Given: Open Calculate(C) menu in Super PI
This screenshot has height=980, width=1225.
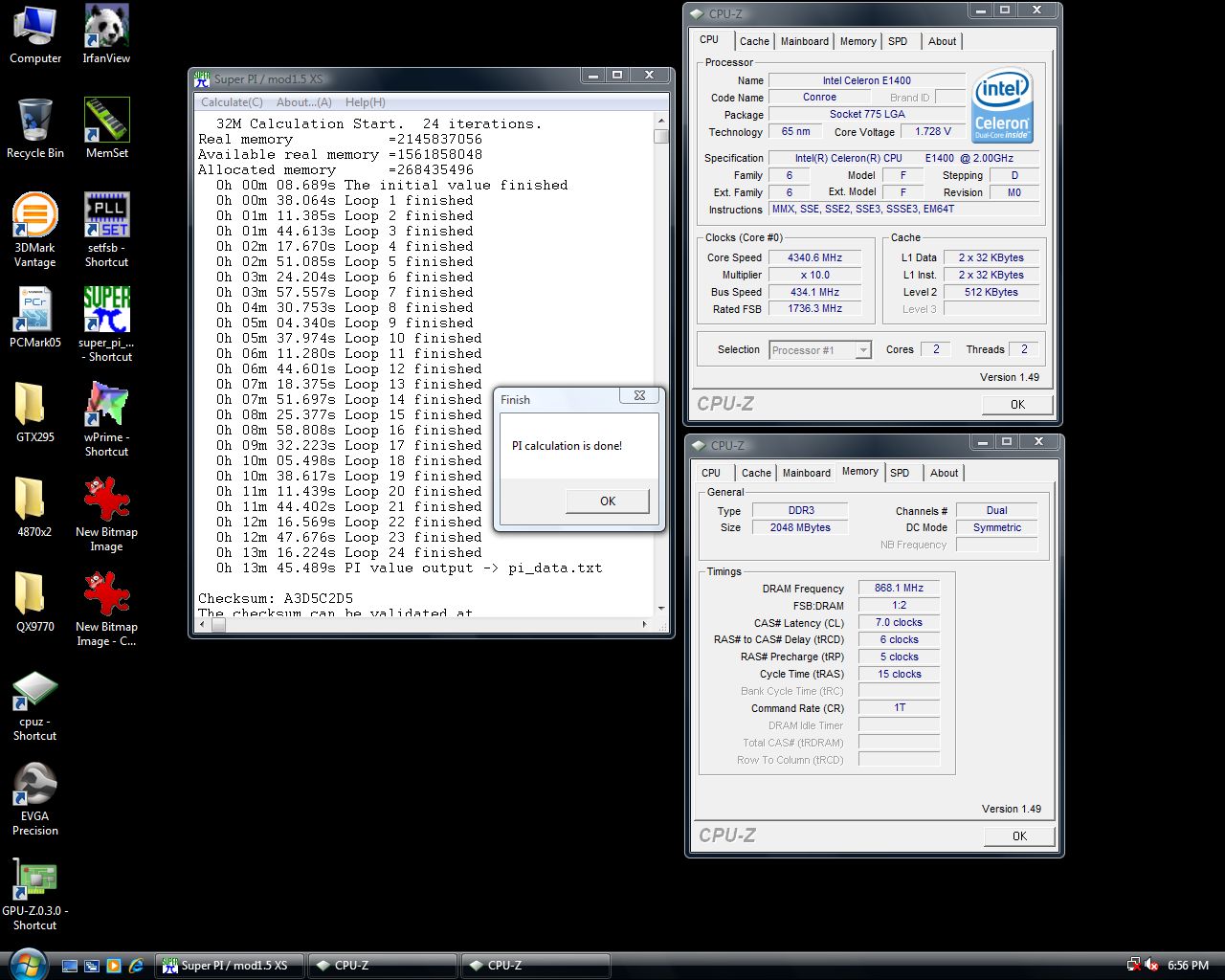Looking at the screenshot, I should [x=232, y=102].
